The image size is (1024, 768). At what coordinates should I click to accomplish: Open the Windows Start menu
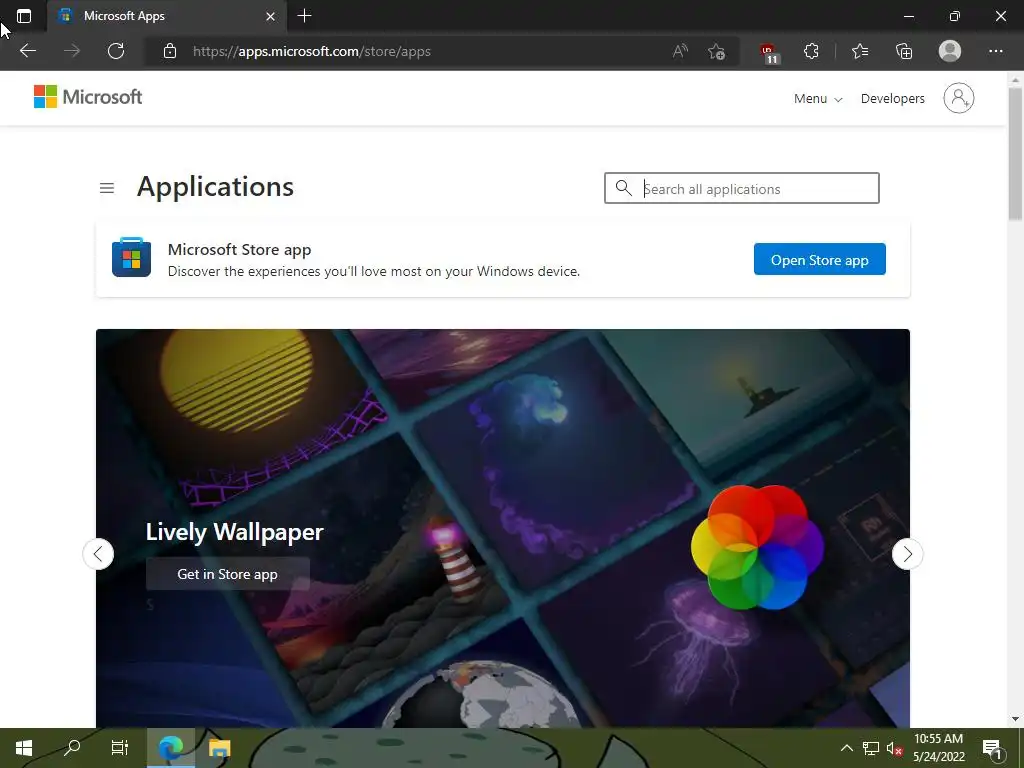point(24,748)
